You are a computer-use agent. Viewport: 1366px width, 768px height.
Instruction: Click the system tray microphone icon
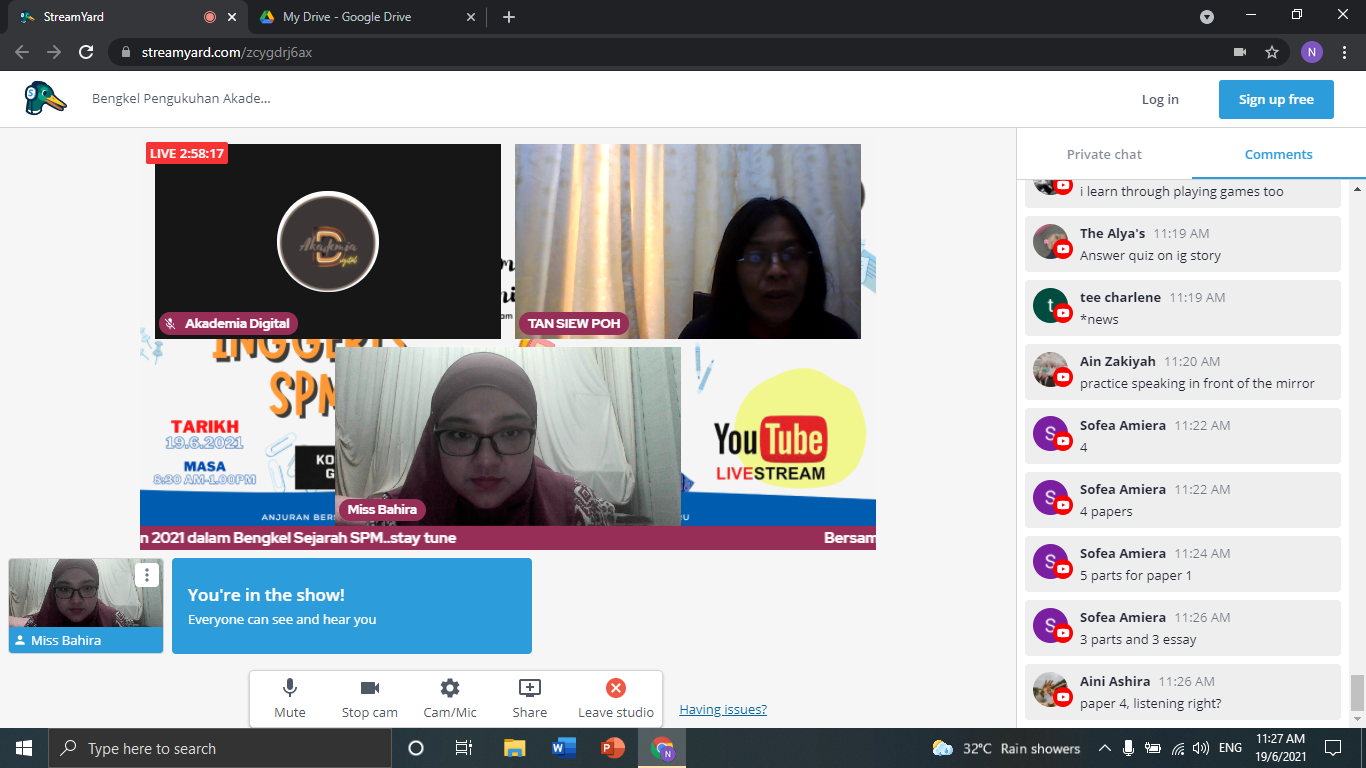pos(1129,748)
